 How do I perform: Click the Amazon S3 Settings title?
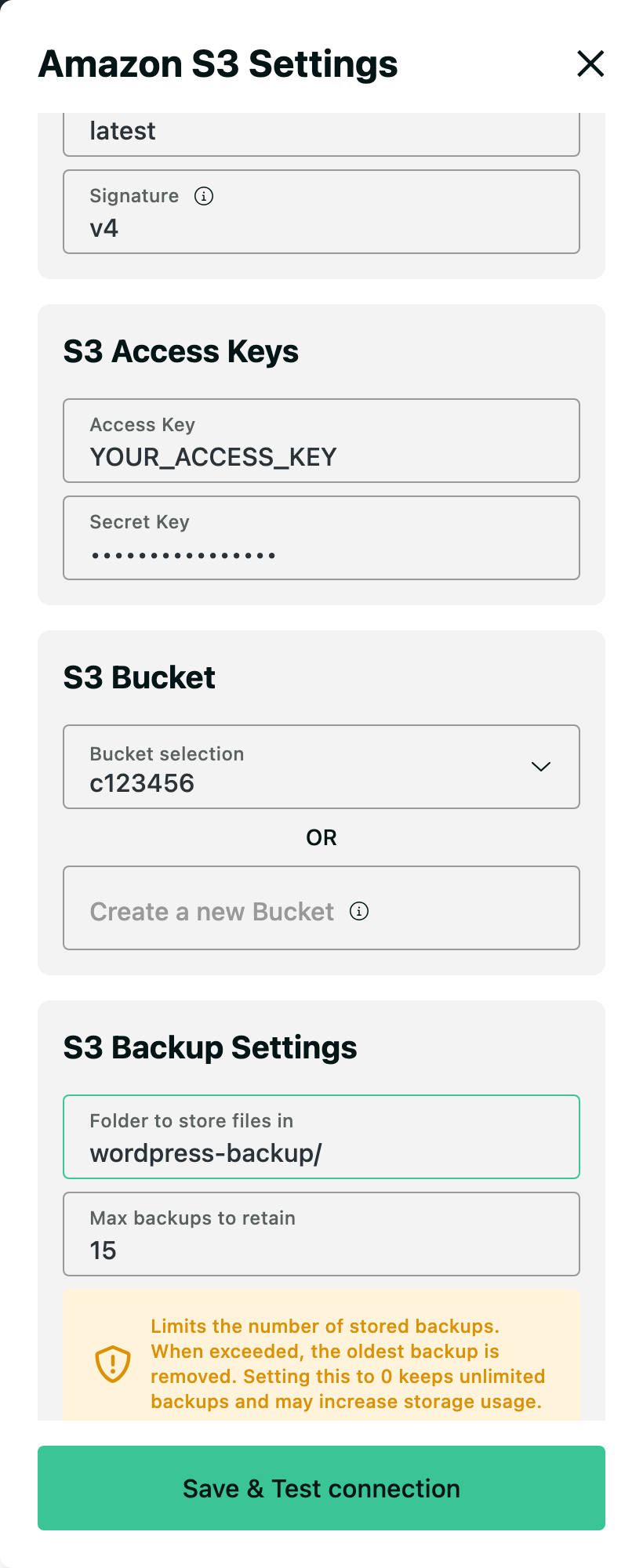tap(218, 64)
